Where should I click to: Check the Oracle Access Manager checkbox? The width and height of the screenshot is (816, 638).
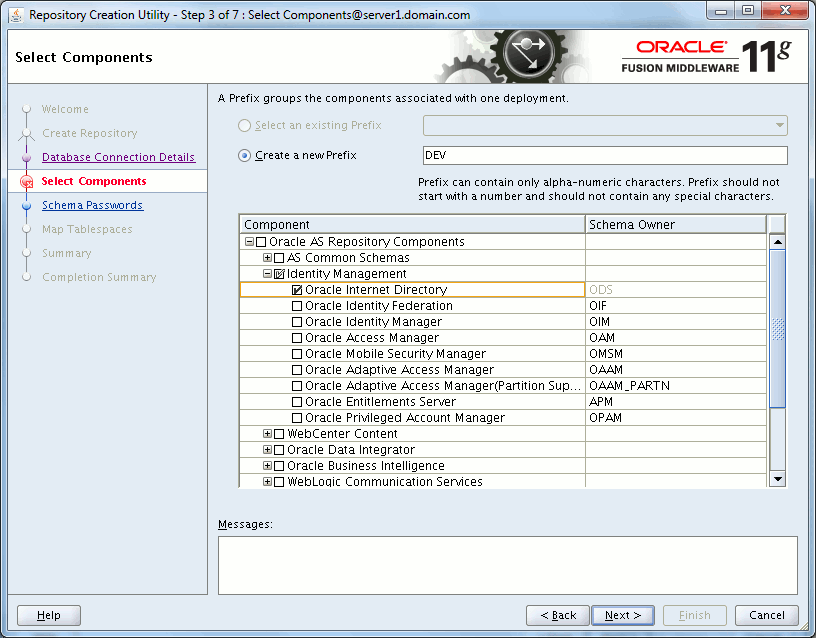(297, 338)
